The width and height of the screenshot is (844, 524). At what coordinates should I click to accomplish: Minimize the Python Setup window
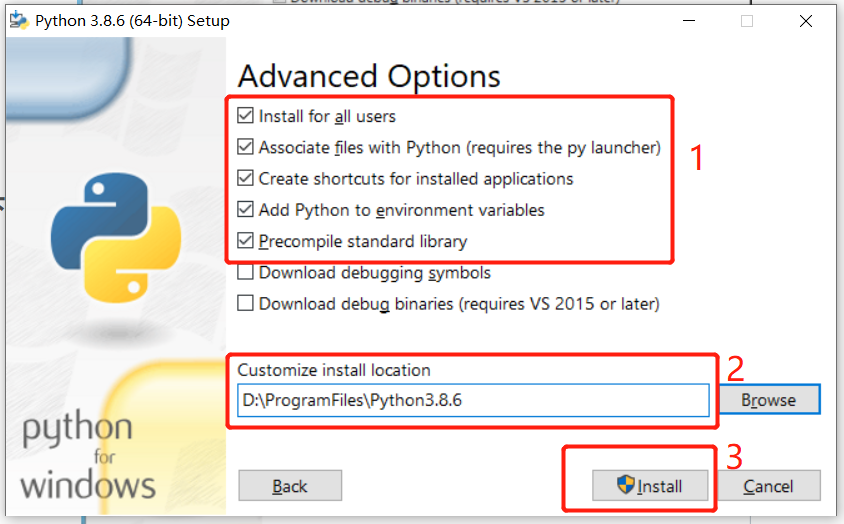688,21
